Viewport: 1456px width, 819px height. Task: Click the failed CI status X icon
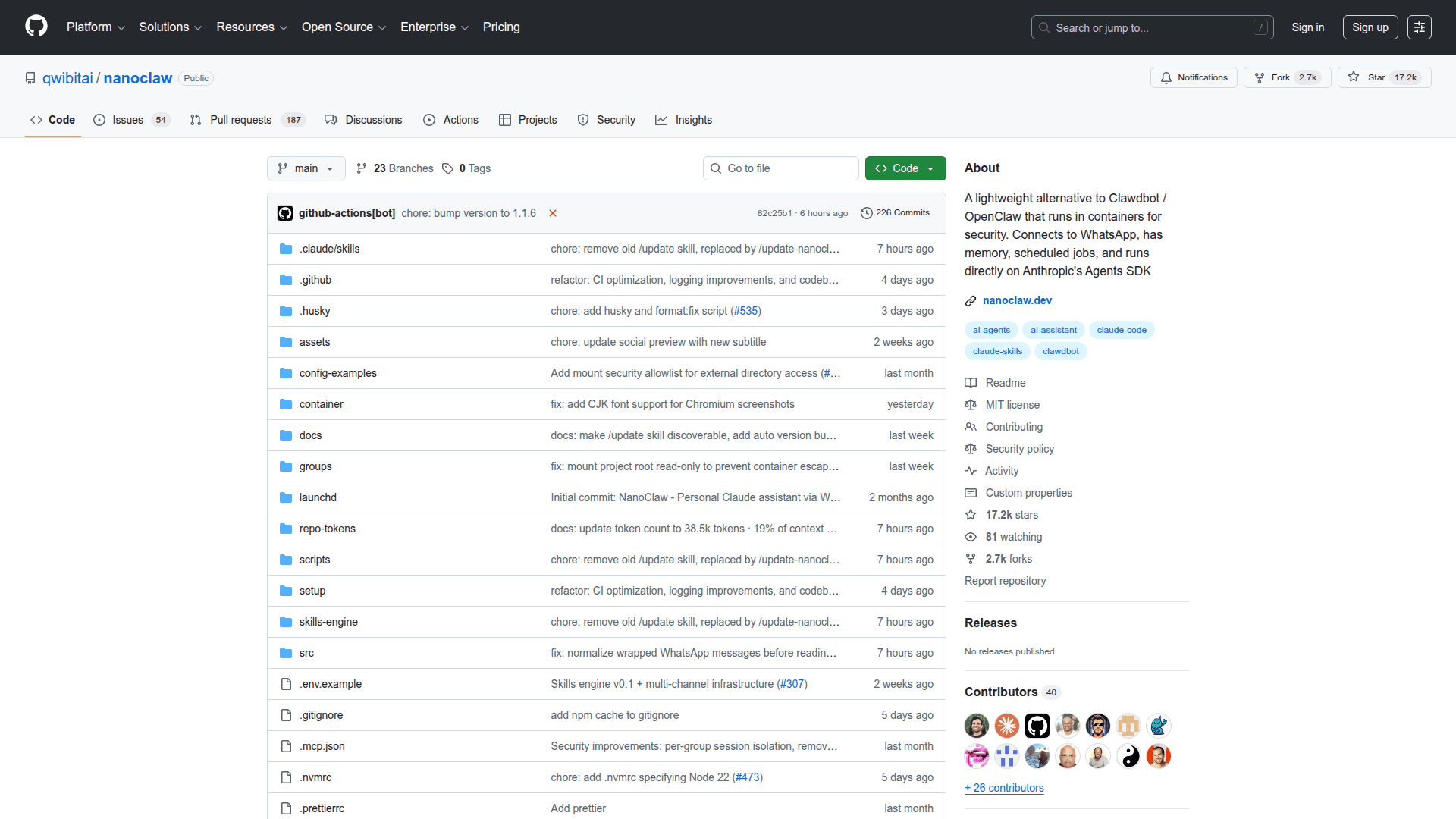click(x=553, y=213)
